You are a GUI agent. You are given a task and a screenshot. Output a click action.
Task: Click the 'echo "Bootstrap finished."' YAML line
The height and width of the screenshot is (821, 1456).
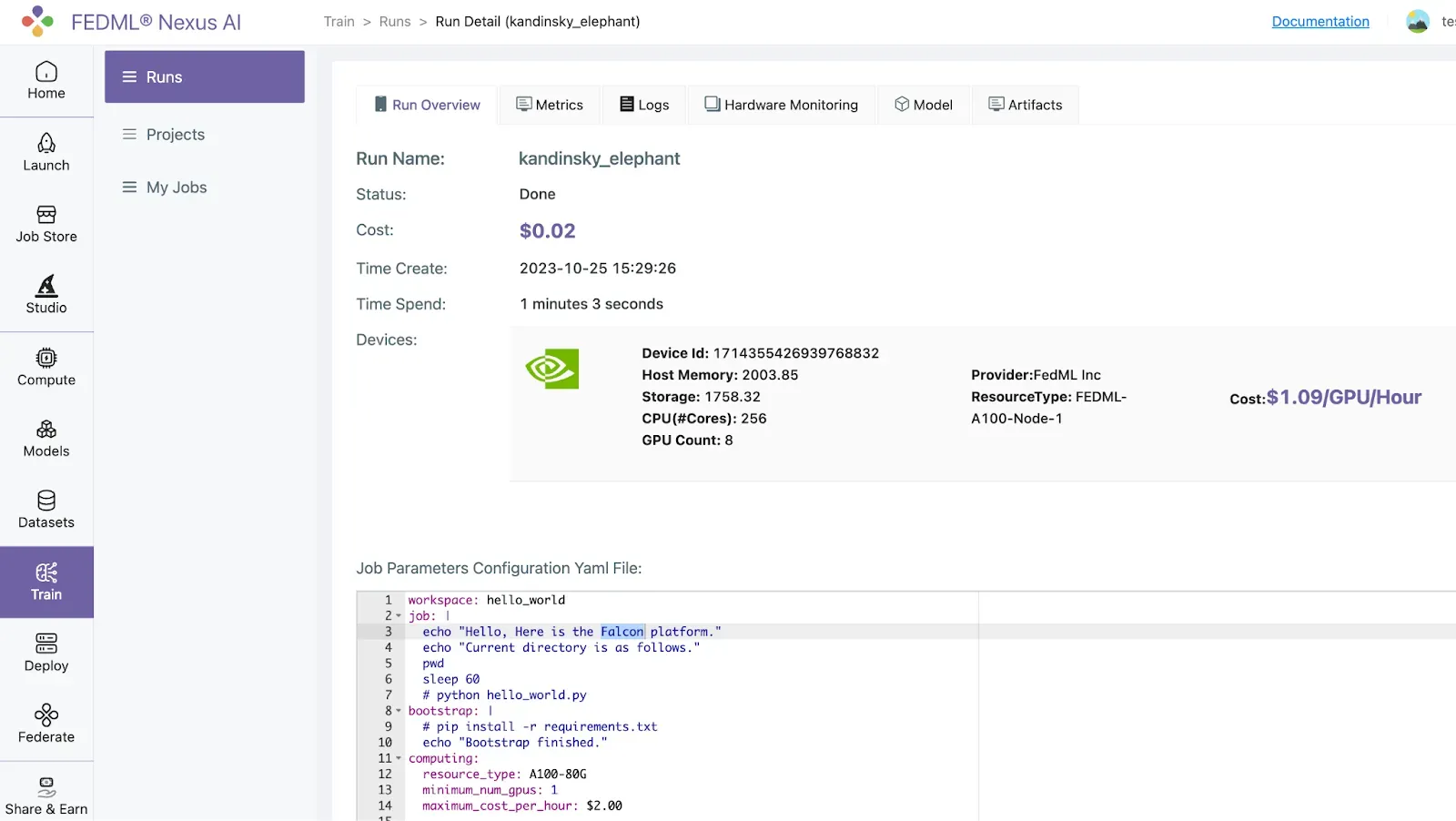[515, 743]
